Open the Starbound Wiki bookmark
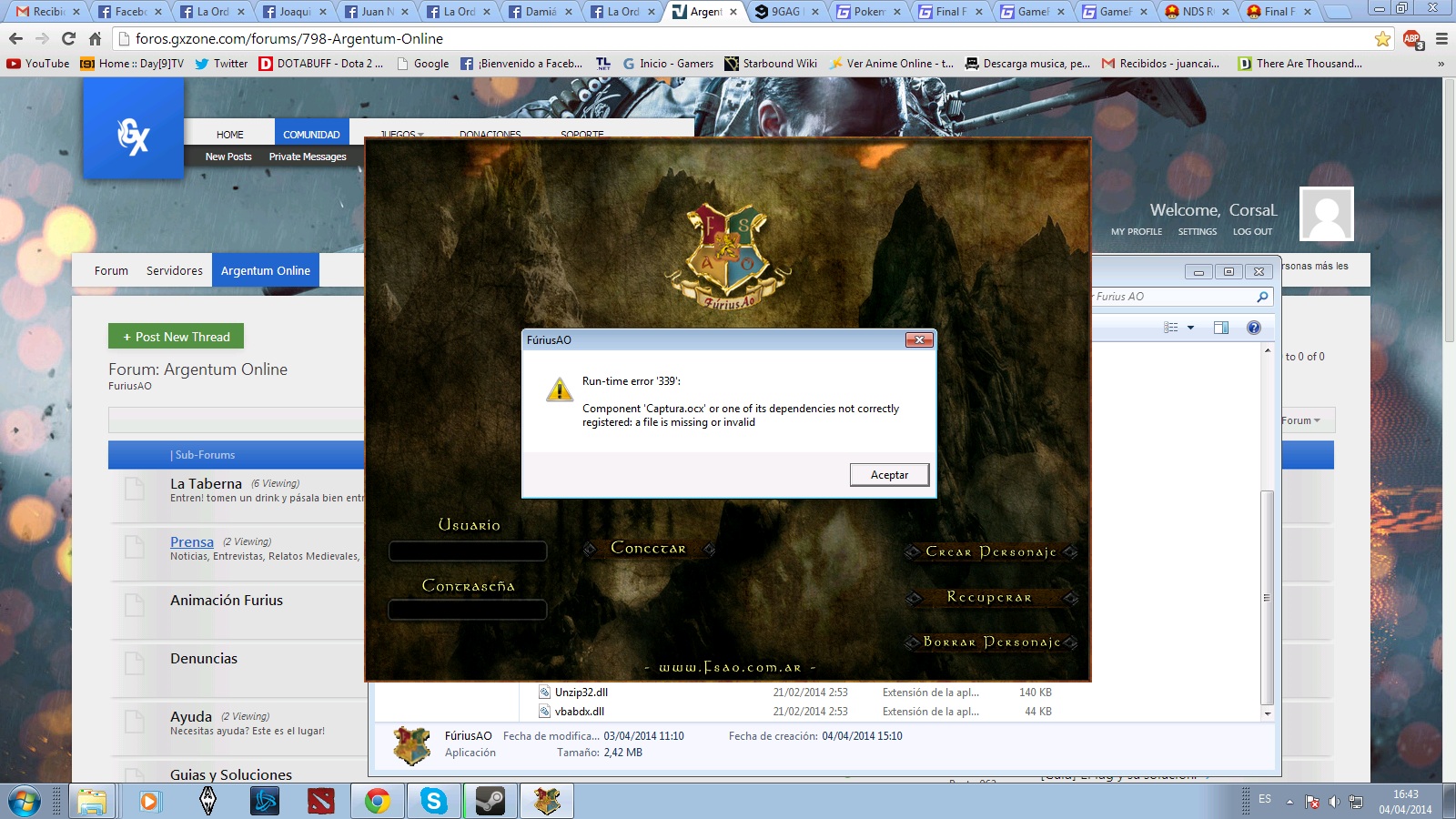Viewport: 1456px width, 819px height. point(771,64)
